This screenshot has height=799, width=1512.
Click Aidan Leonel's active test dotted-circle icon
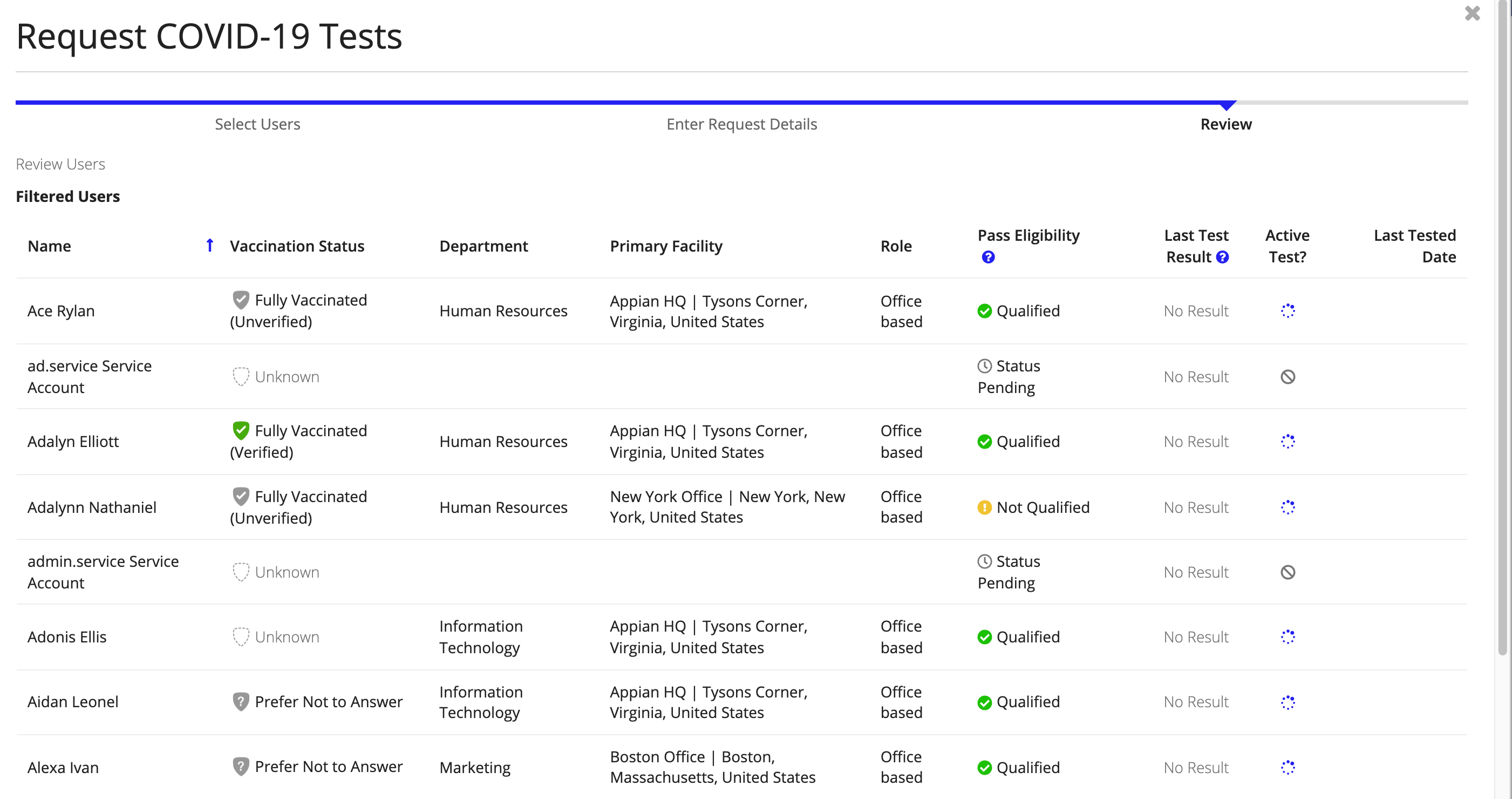tap(1287, 702)
